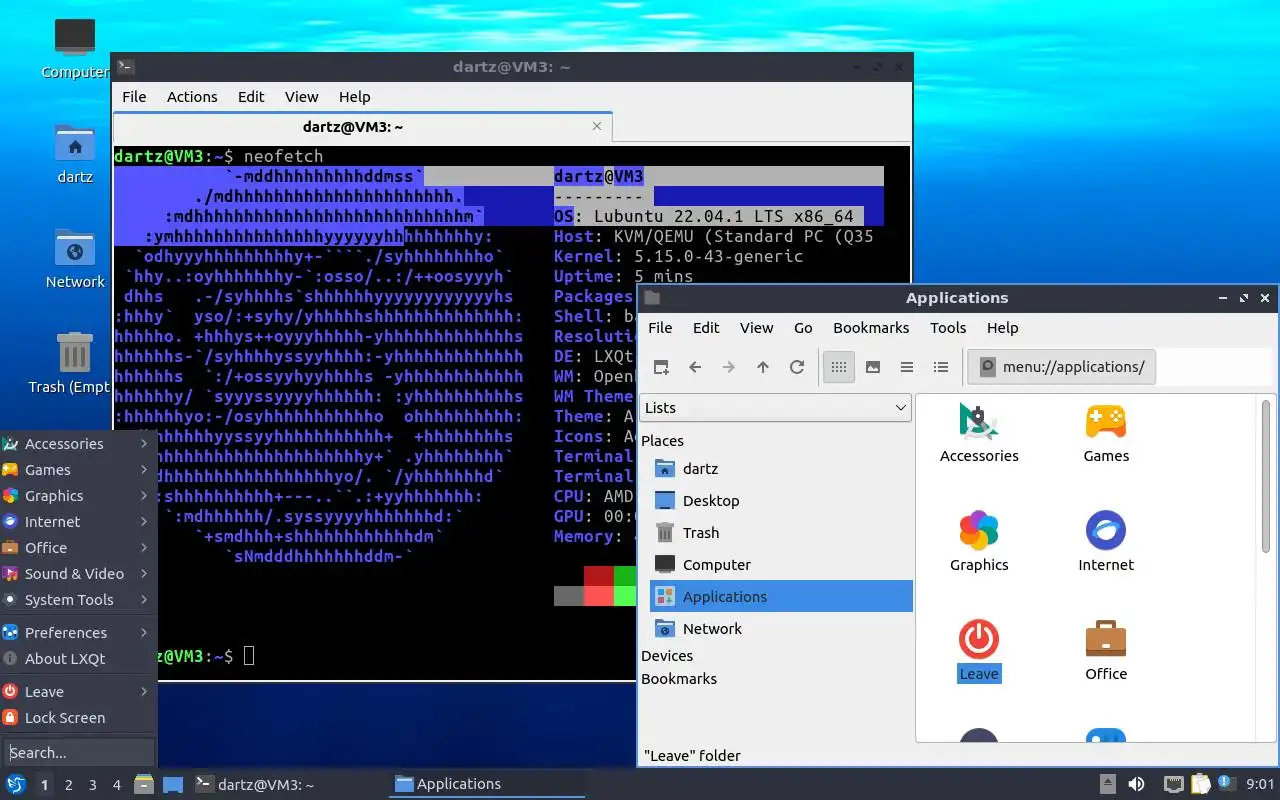1280x800 pixels.
Task: Click the menu://applications/ path button
Action: 1062,367
